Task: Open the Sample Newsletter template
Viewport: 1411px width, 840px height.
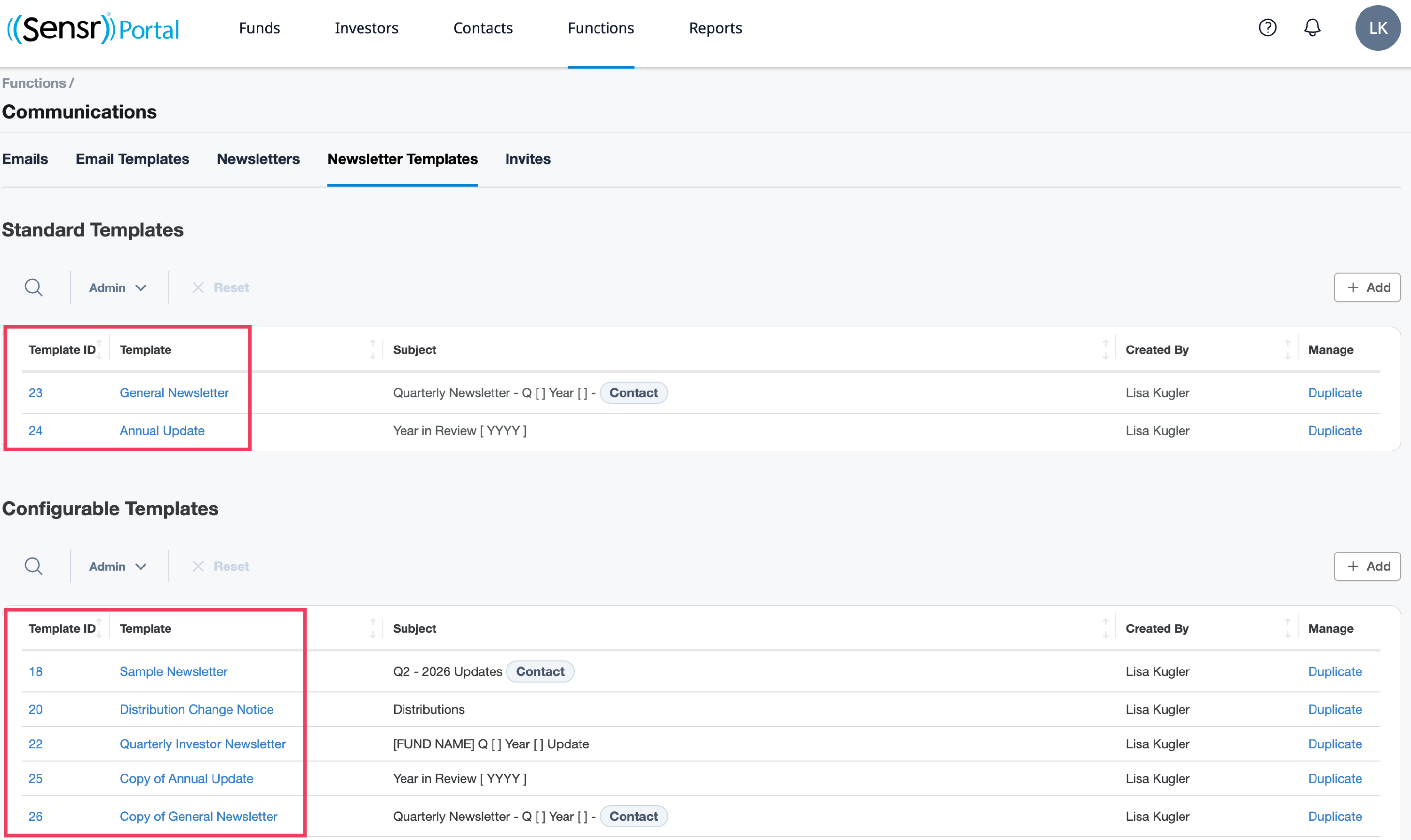Action: 173,671
